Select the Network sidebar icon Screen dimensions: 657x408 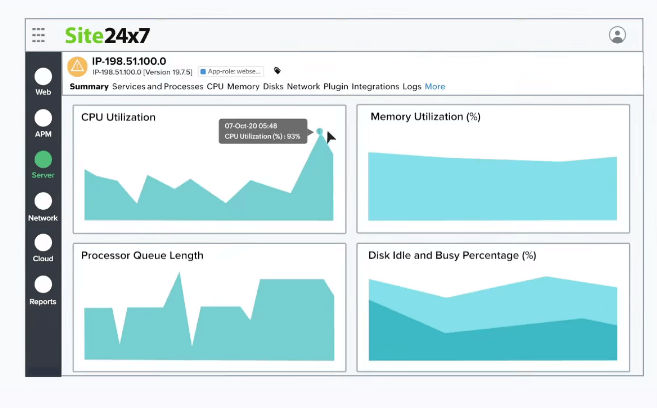point(43,201)
